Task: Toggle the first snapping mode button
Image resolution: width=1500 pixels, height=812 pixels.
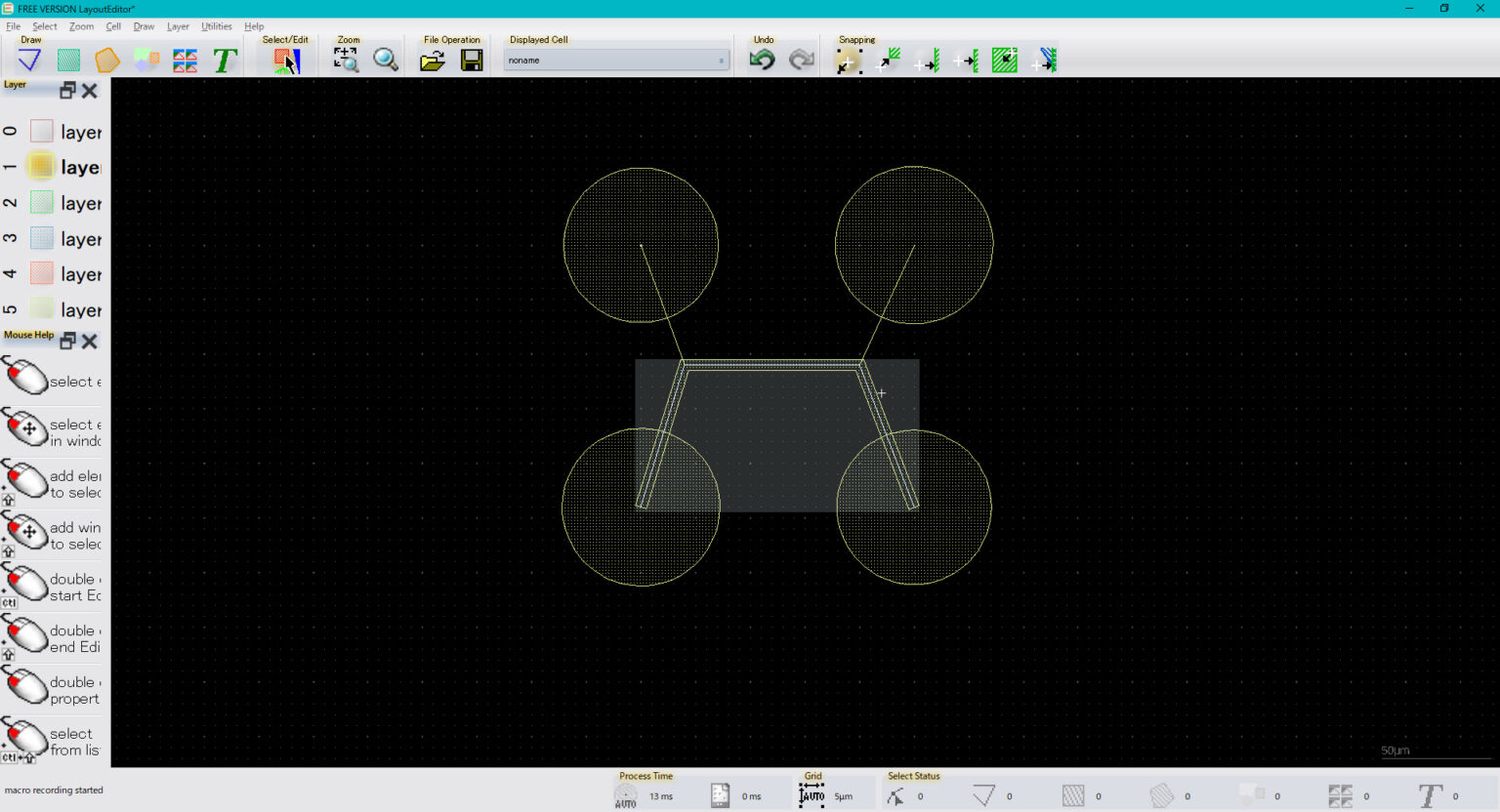Action: tap(848, 61)
